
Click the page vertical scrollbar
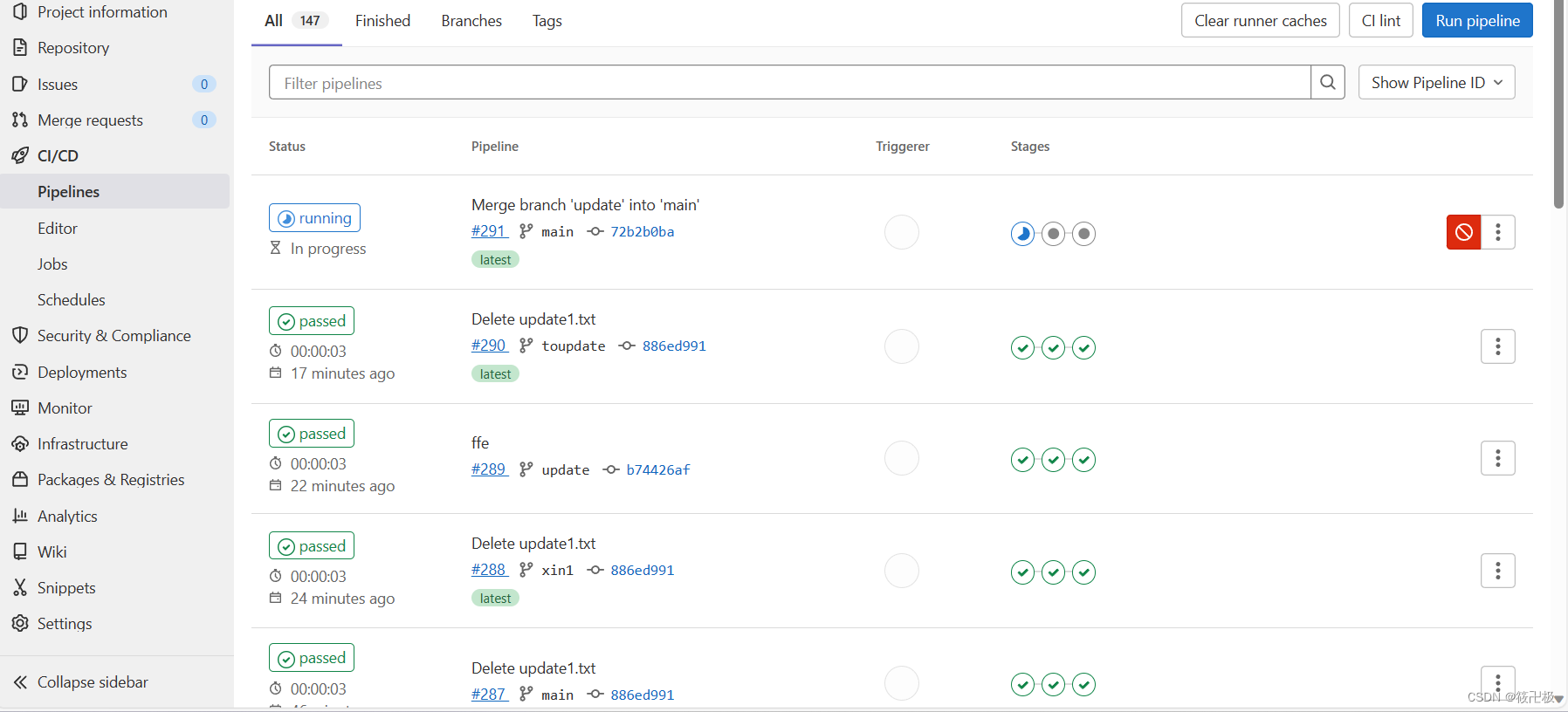click(1559, 105)
